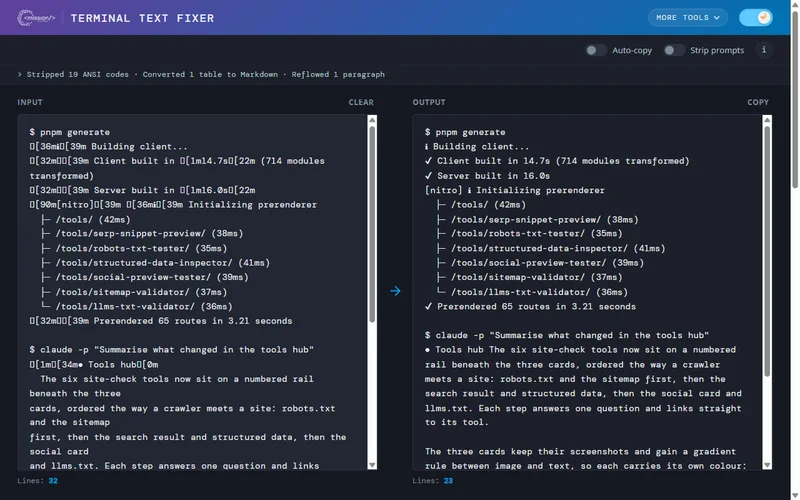The image size is (800, 500).
Task: Enable the Auto-copy toggle
Action: 595,50
